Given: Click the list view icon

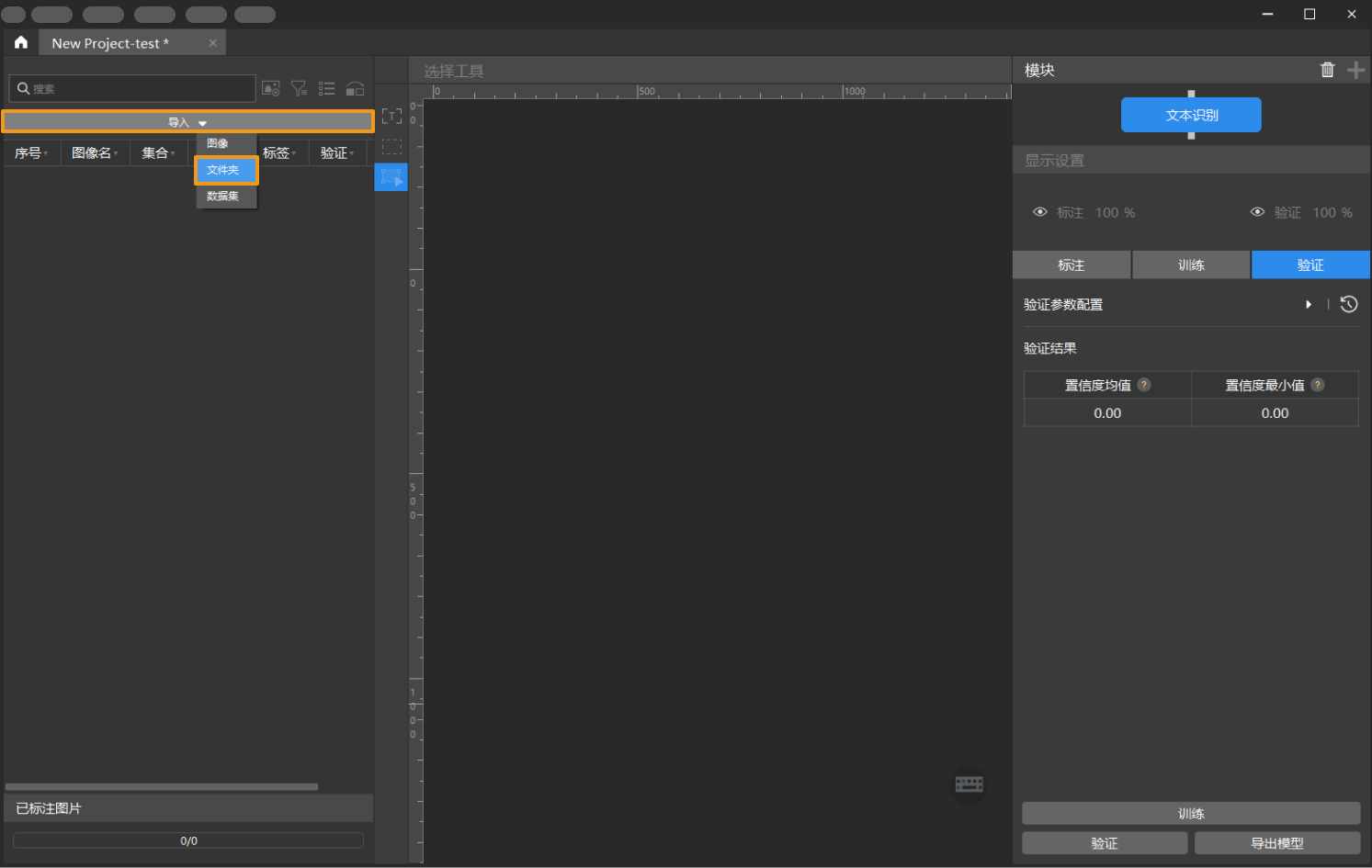Looking at the screenshot, I should 327,88.
